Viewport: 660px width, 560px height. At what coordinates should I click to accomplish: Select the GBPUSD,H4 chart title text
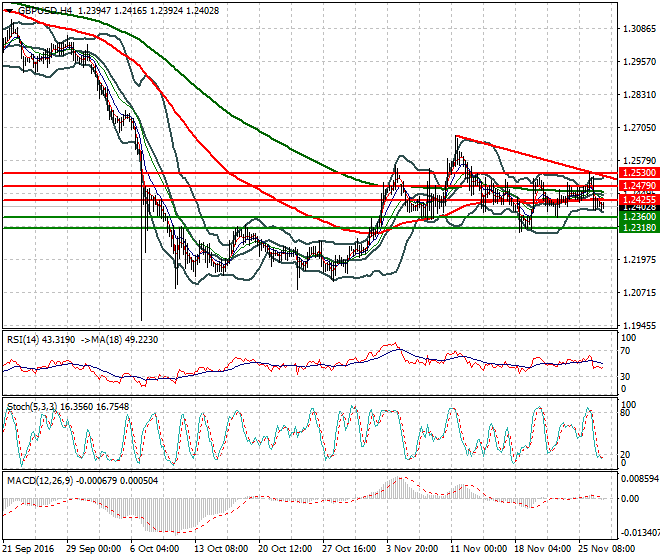point(45,11)
